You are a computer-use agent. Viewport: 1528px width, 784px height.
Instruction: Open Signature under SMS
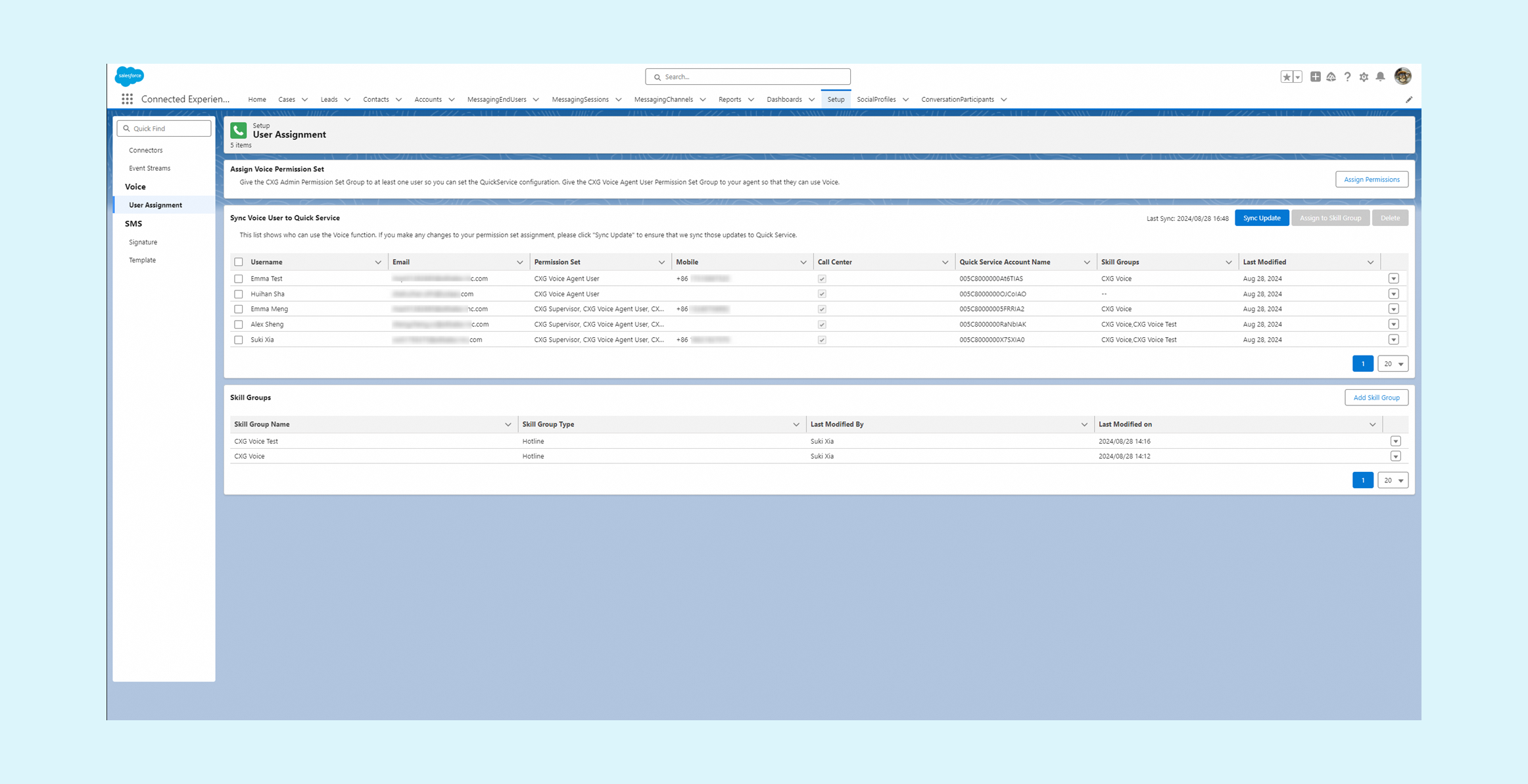coord(143,242)
